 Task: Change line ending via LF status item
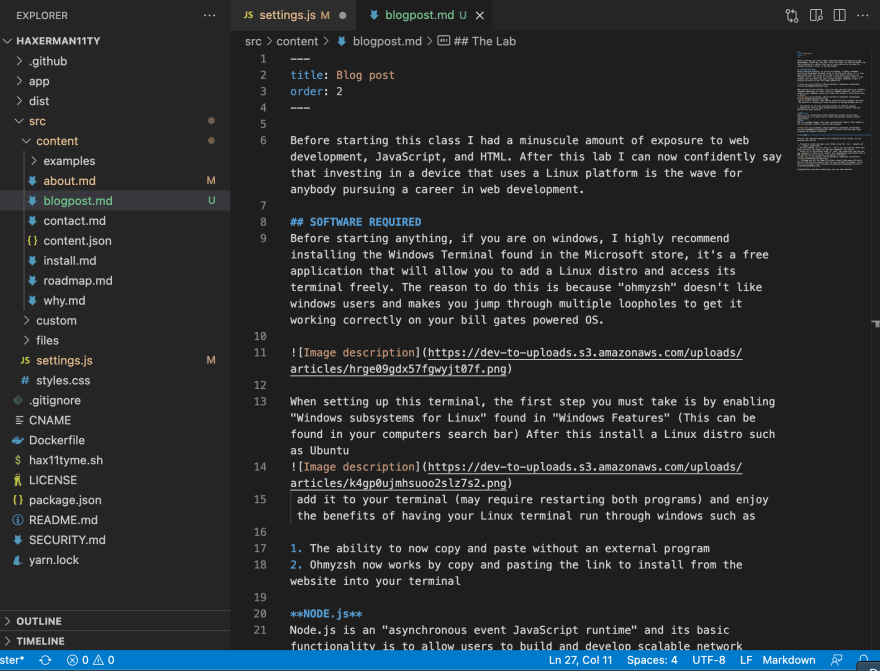[746, 660]
